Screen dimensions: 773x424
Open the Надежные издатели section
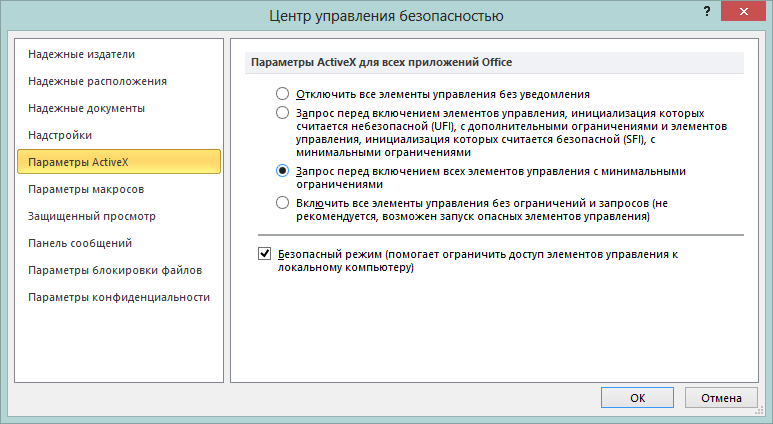[82, 54]
